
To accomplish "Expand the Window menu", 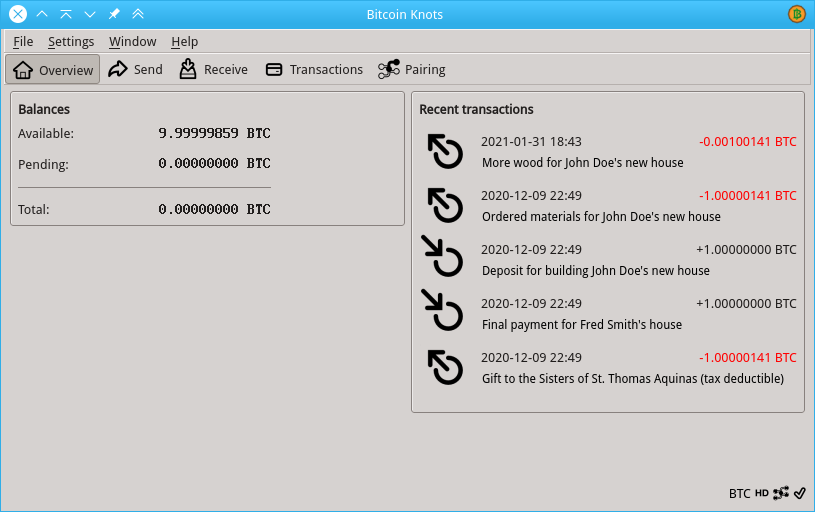I will [x=133, y=41].
